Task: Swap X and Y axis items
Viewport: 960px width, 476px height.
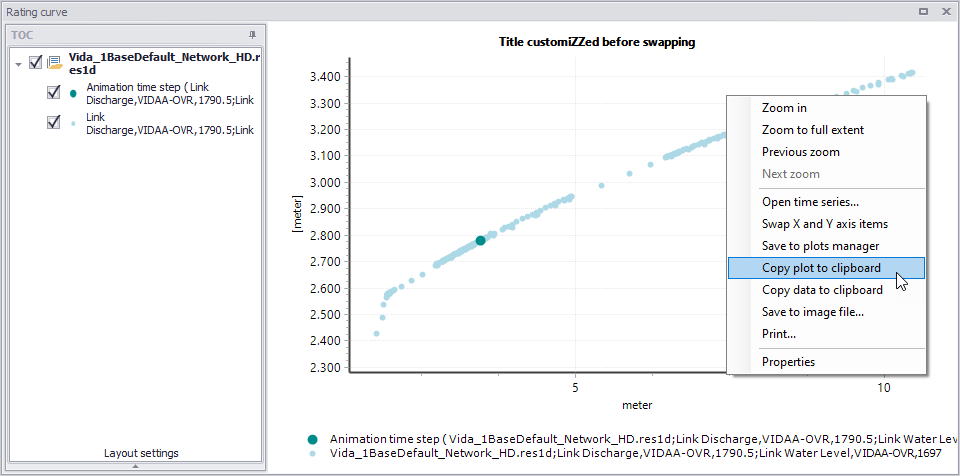Action: coord(825,224)
